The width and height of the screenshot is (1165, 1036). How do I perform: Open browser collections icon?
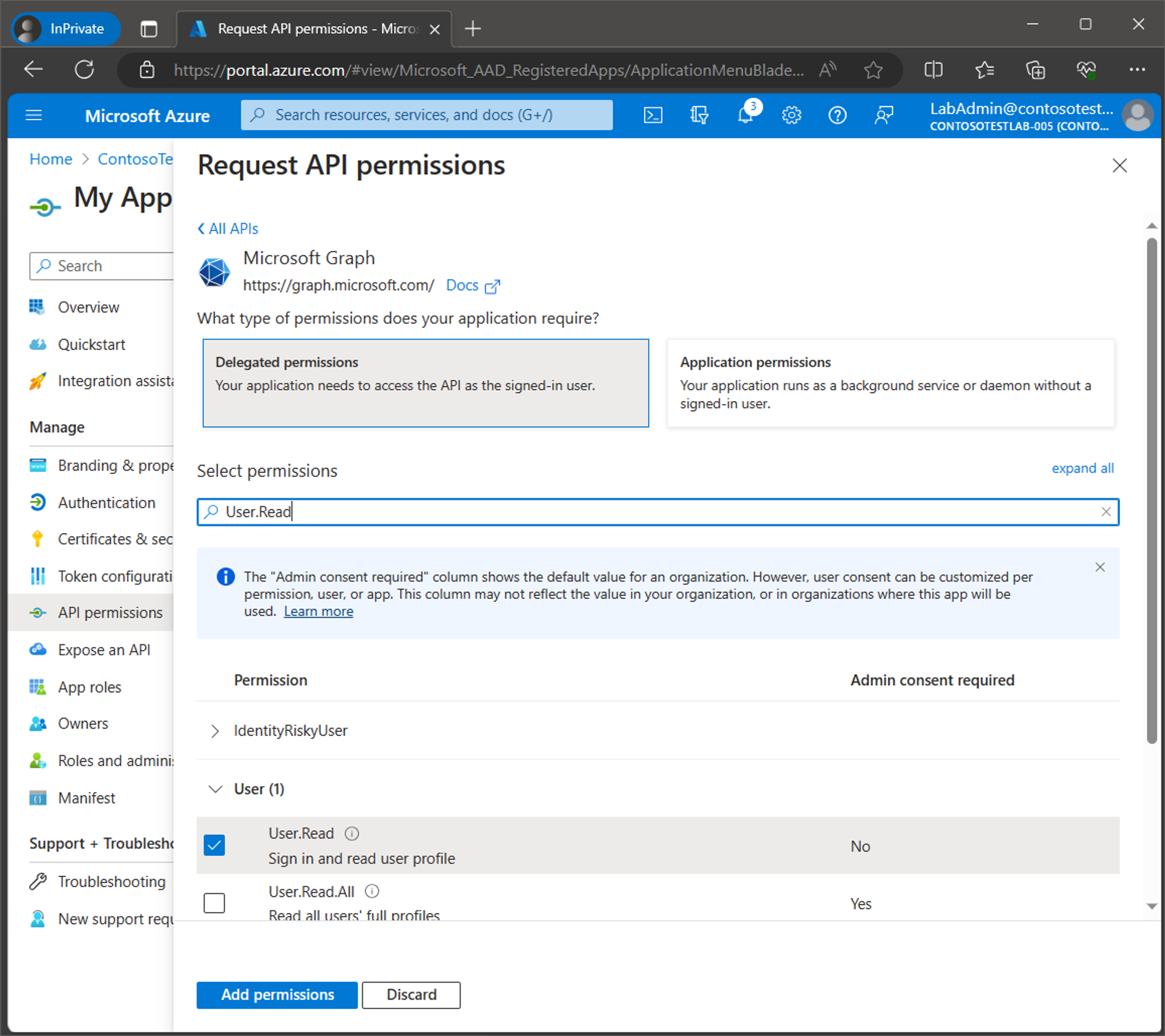pos(1035,70)
